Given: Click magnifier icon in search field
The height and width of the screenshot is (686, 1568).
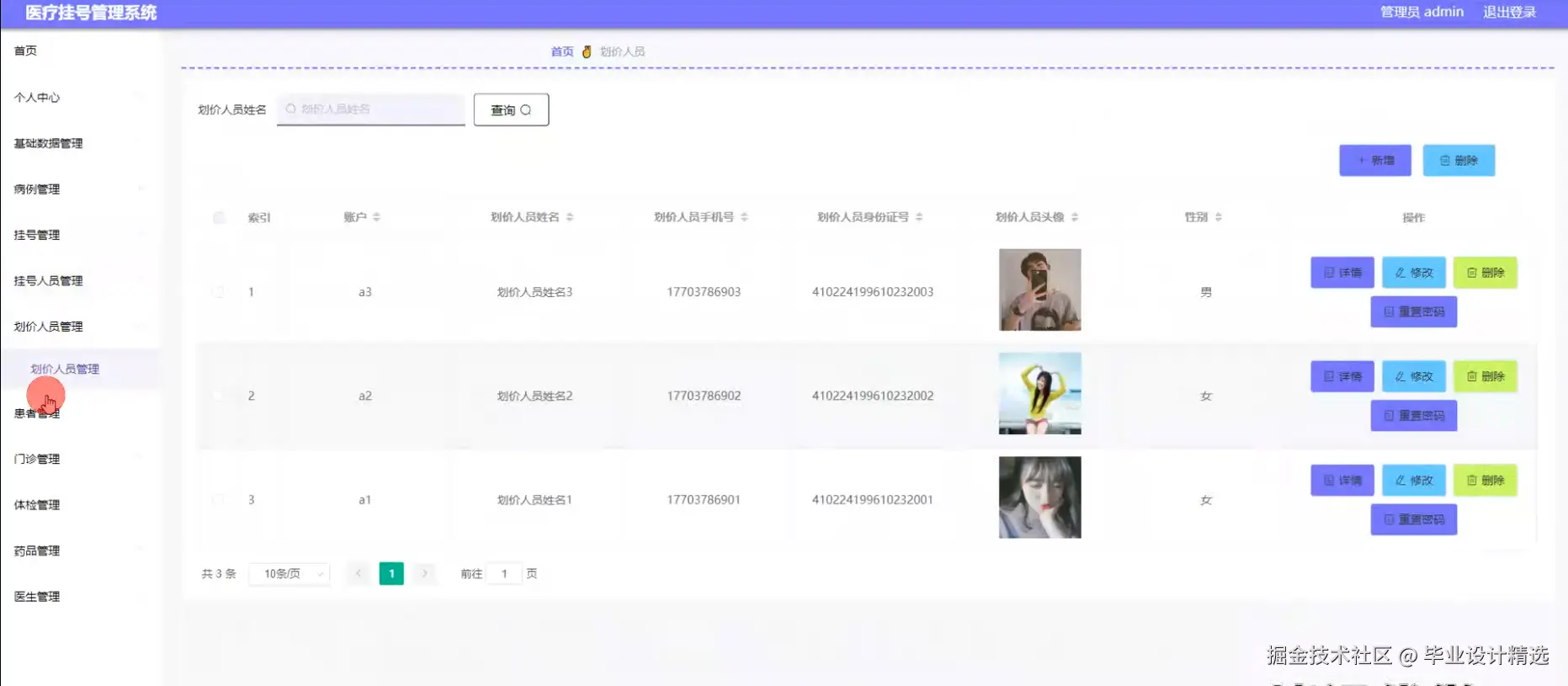Looking at the screenshot, I should (290, 109).
